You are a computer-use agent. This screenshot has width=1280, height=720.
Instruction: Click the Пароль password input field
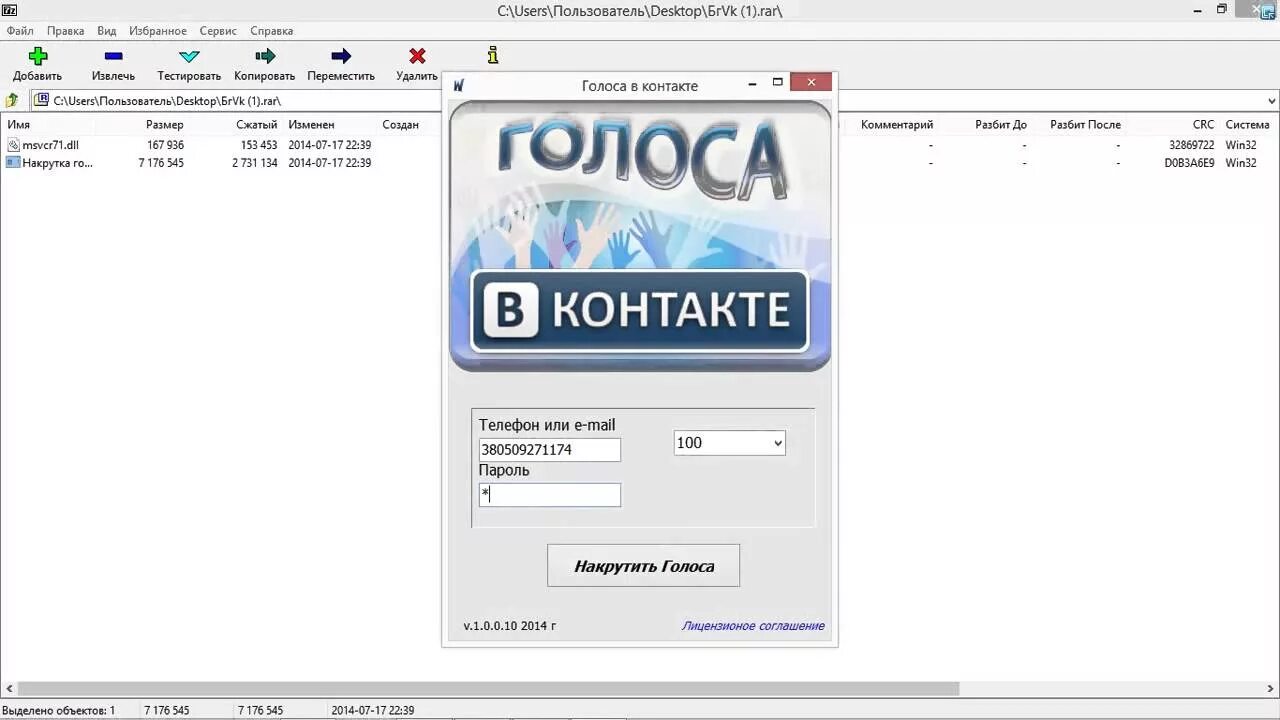(549, 494)
